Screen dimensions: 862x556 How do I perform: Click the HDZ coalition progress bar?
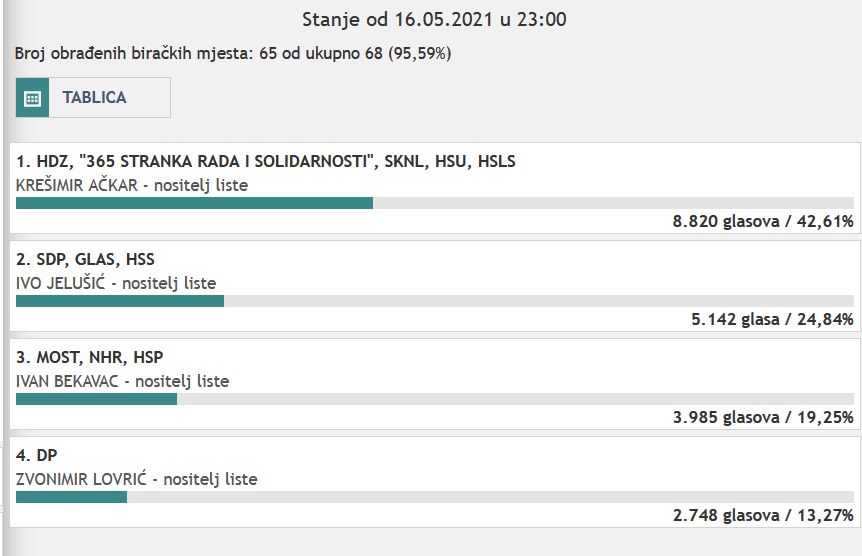point(435,203)
